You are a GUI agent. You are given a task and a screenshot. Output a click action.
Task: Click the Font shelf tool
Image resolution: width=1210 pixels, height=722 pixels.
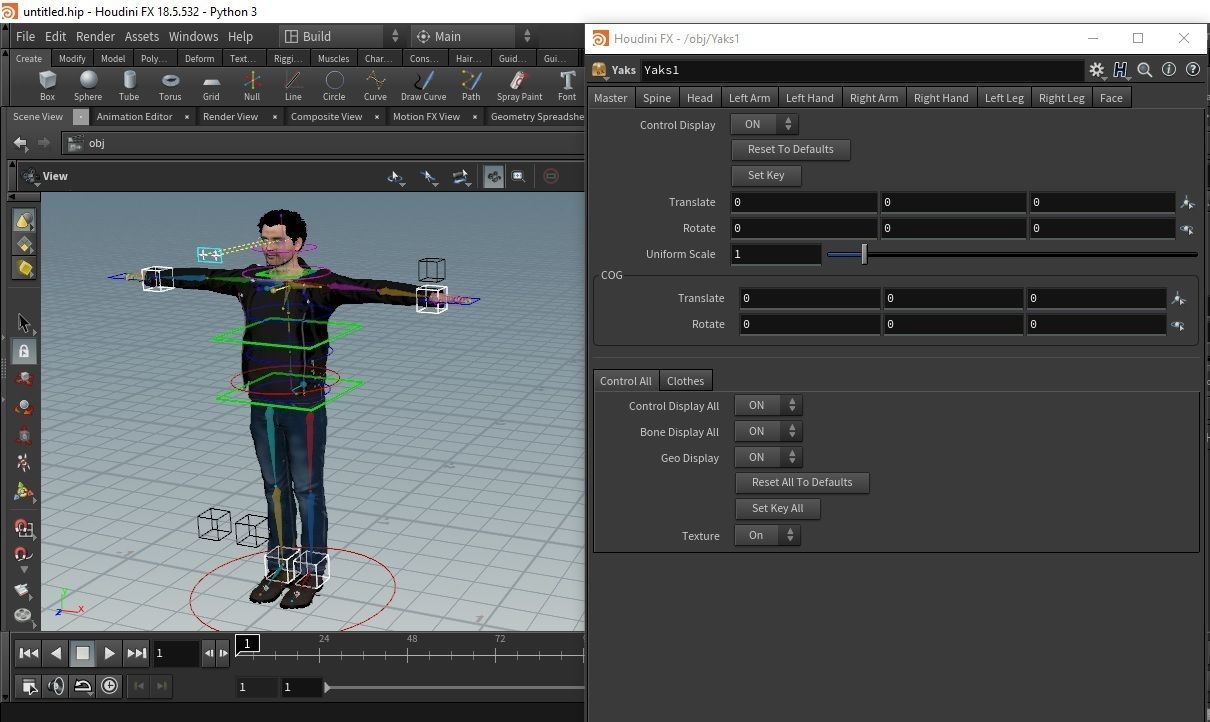pos(567,85)
